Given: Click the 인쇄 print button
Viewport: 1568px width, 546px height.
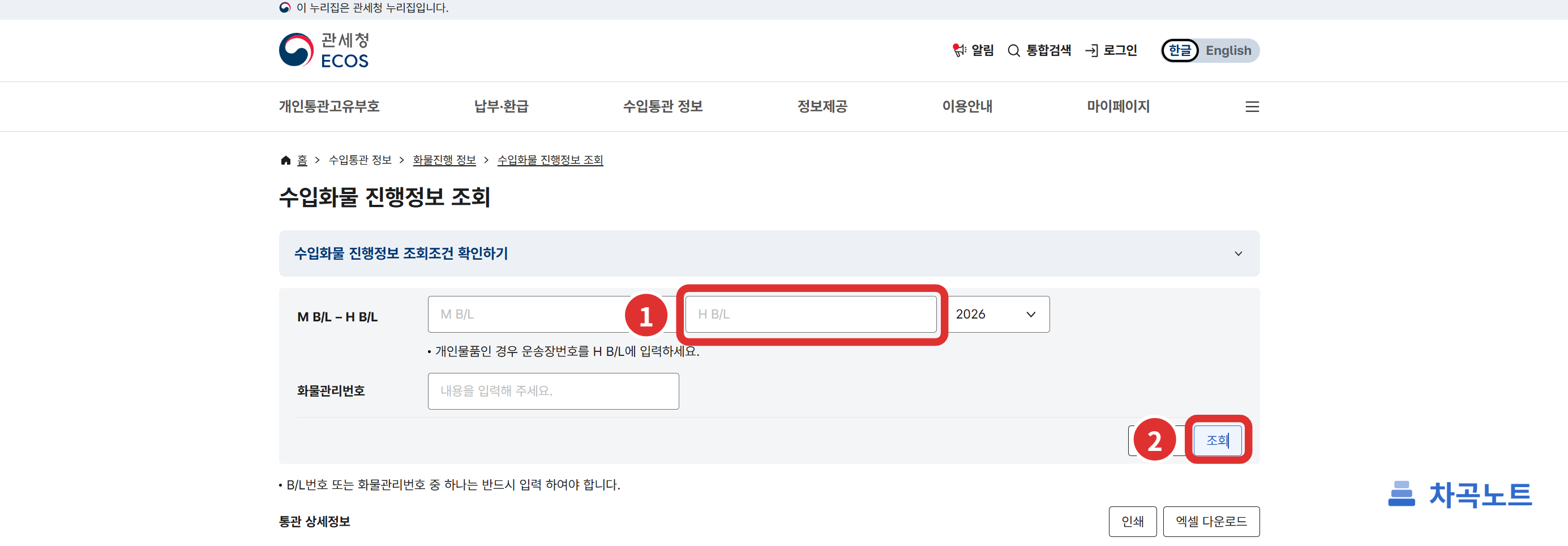Looking at the screenshot, I should 1133,522.
